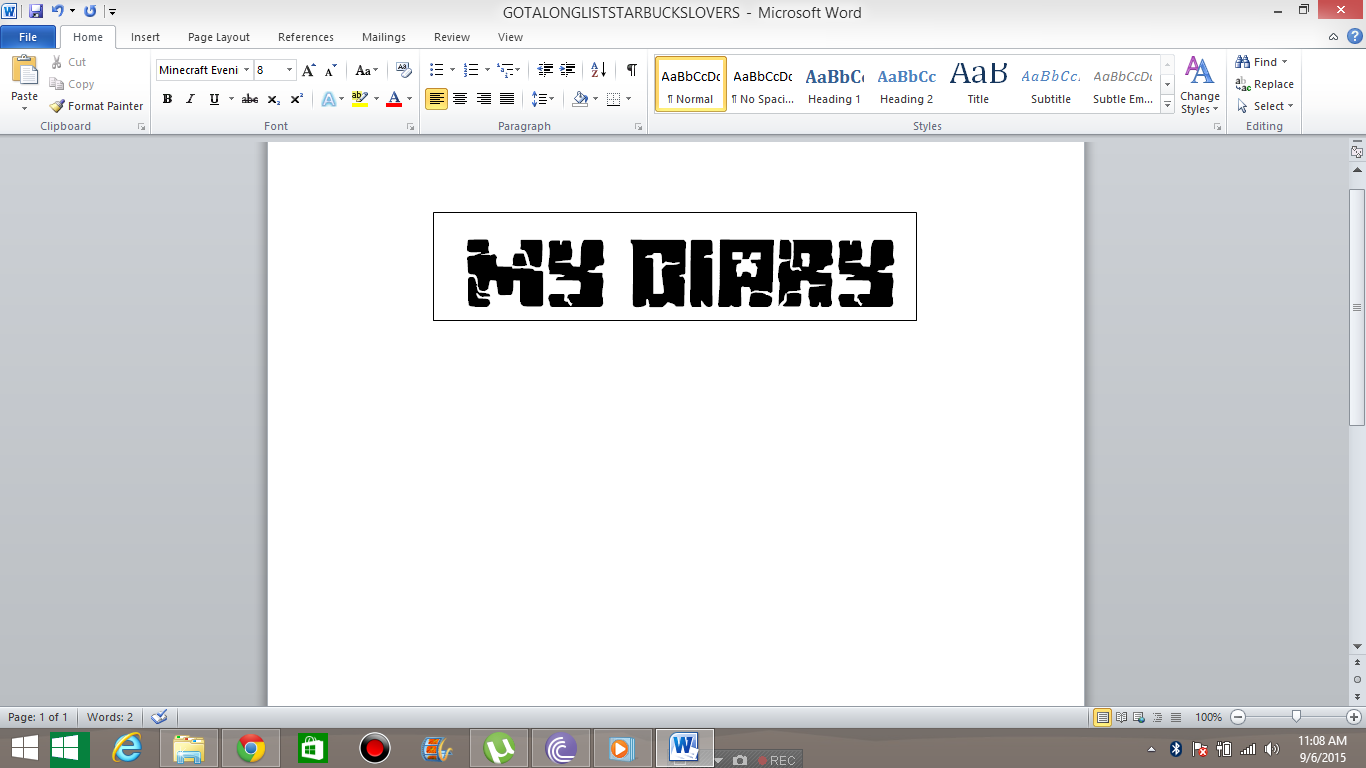Viewport: 1366px width, 768px height.
Task: Apply the yellow text highlight color
Action: point(360,99)
